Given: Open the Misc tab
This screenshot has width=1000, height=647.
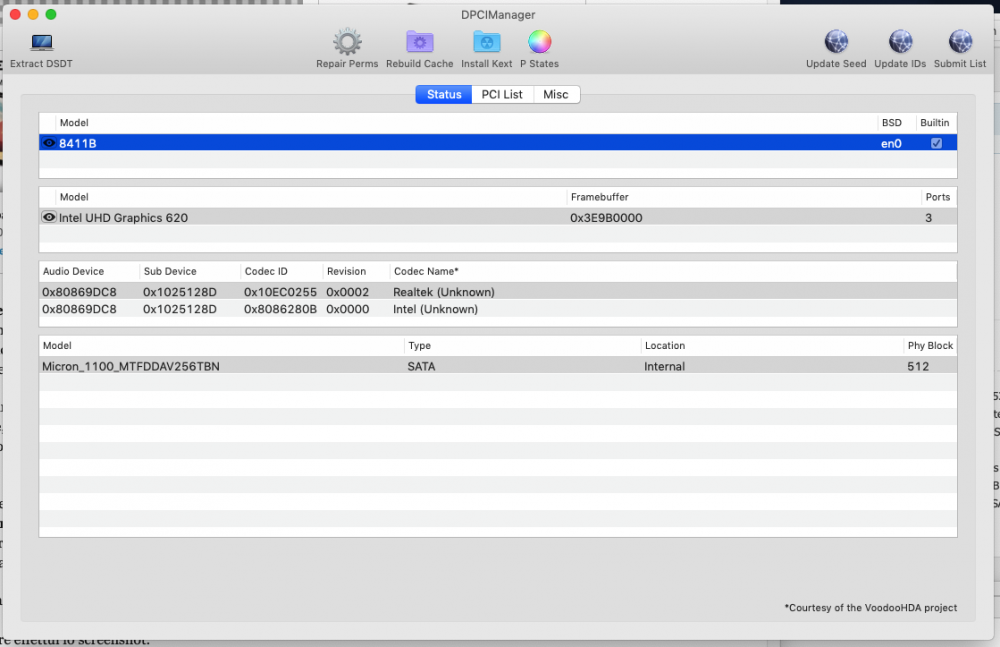Looking at the screenshot, I should point(555,94).
